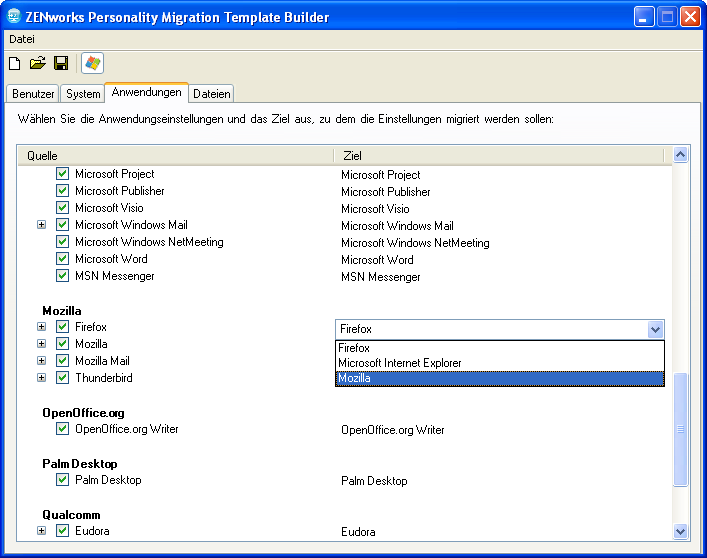Select the Eudora target cell
The height and width of the screenshot is (558, 707).
[x=358, y=532]
